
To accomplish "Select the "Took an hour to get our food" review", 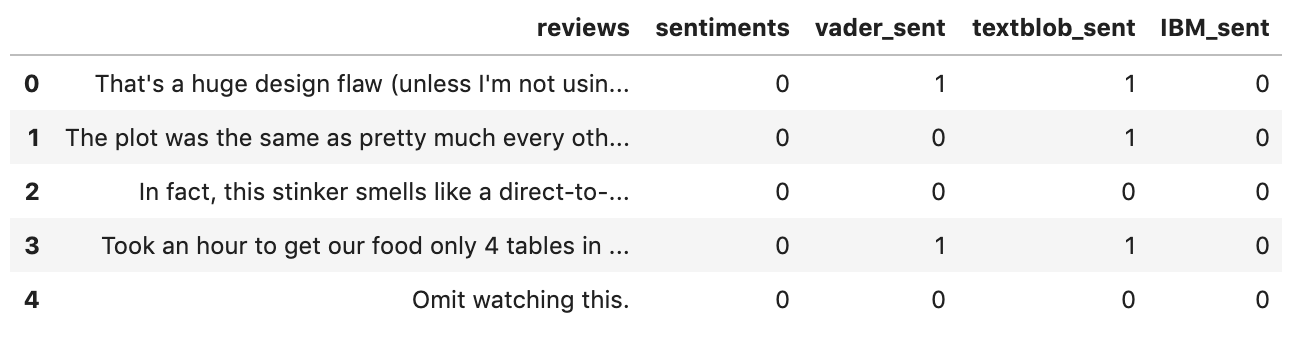I will tap(365, 246).
